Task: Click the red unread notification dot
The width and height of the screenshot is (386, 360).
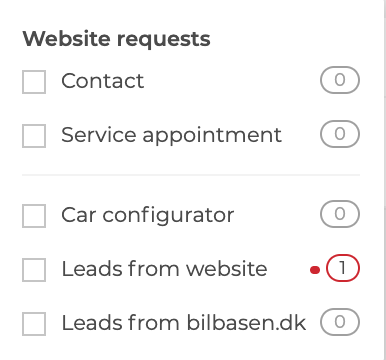Action: pyautogui.click(x=315, y=270)
